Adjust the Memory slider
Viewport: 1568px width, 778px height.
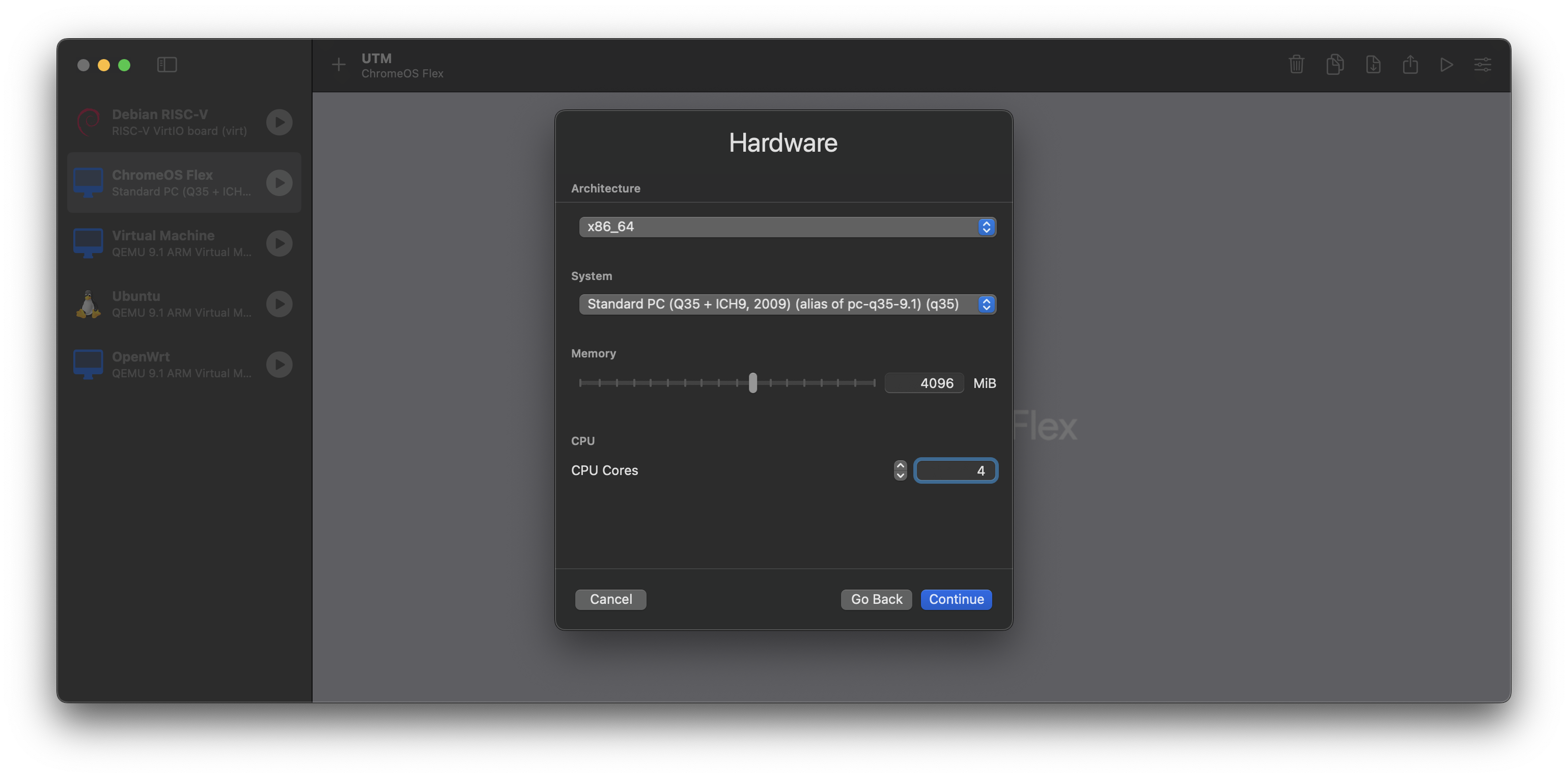click(752, 383)
